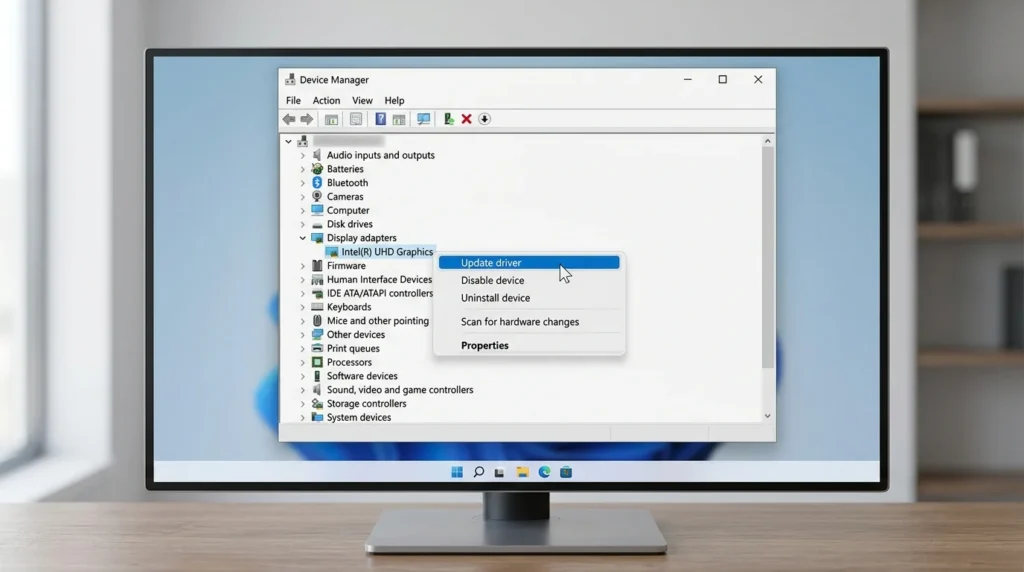
Task: Expand the Firmware node
Action: pos(302,266)
